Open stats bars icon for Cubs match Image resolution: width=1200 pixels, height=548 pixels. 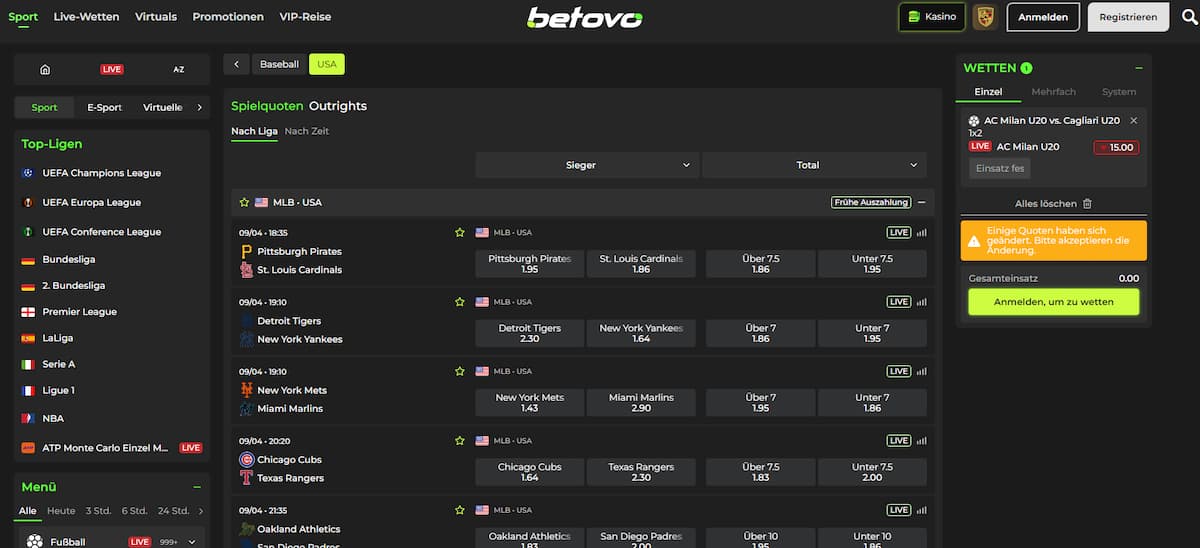pos(922,440)
